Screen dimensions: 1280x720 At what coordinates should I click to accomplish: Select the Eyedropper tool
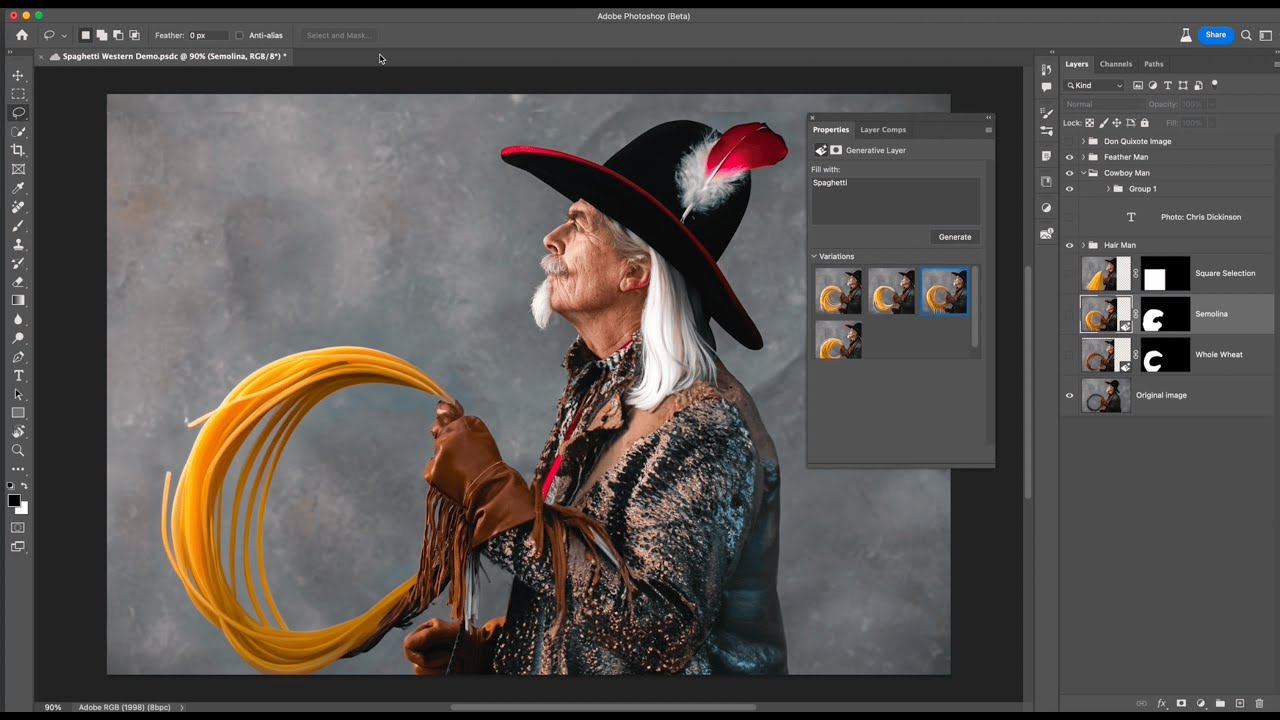click(x=17, y=188)
